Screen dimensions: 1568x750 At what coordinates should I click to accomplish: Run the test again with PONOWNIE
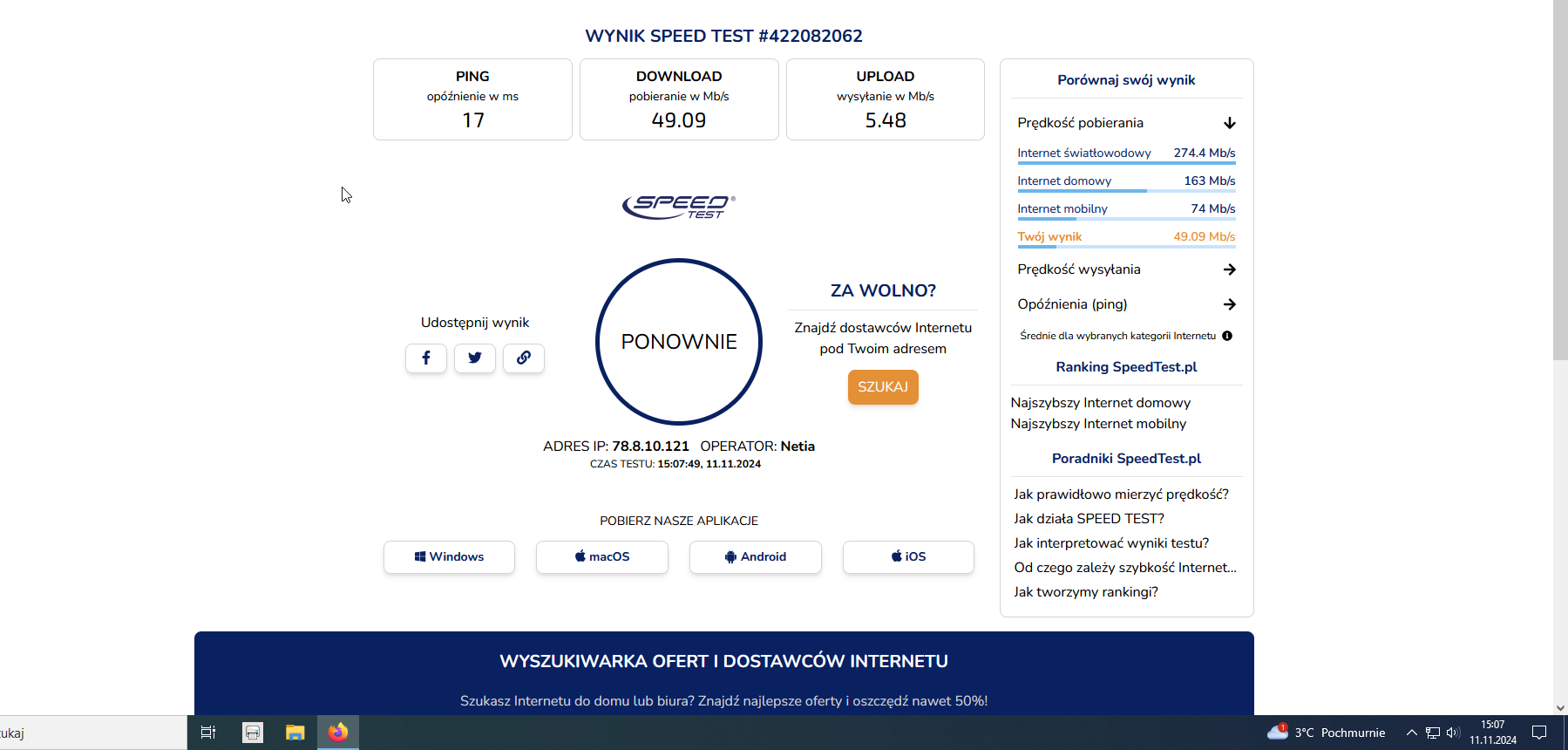coord(679,342)
